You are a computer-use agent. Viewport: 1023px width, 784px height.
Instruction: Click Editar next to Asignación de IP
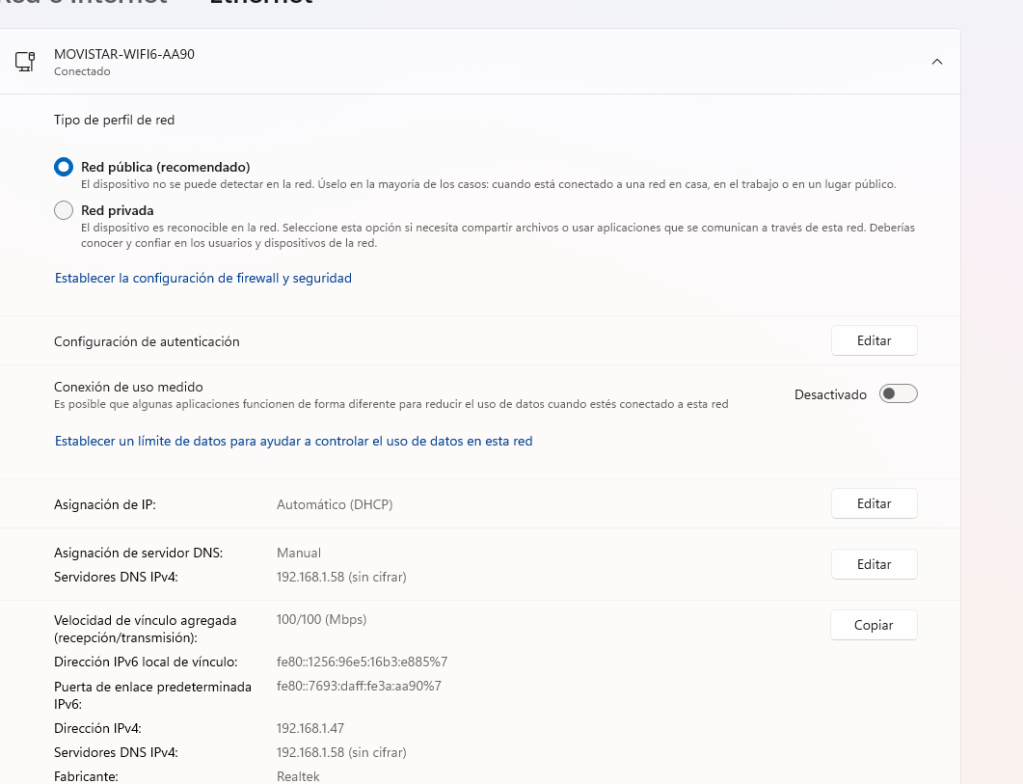(873, 504)
